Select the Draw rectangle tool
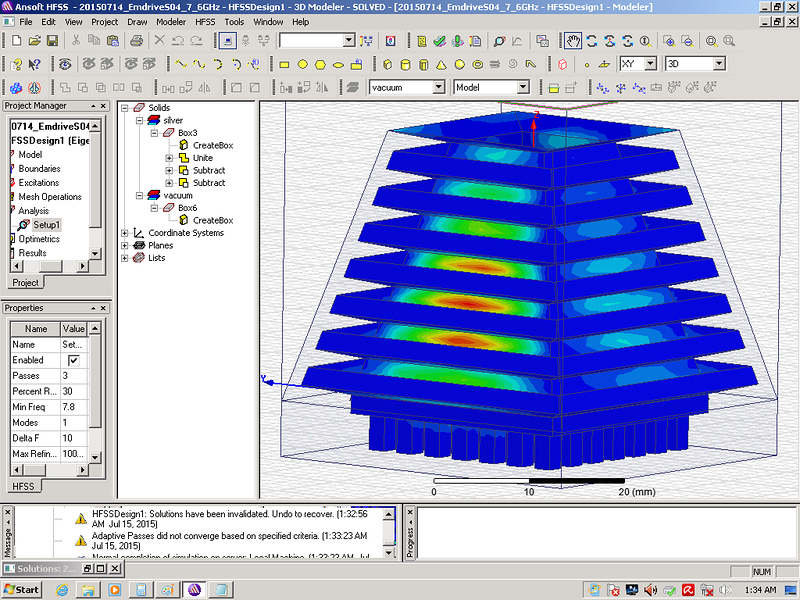Image resolution: width=800 pixels, height=600 pixels. [x=285, y=64]
